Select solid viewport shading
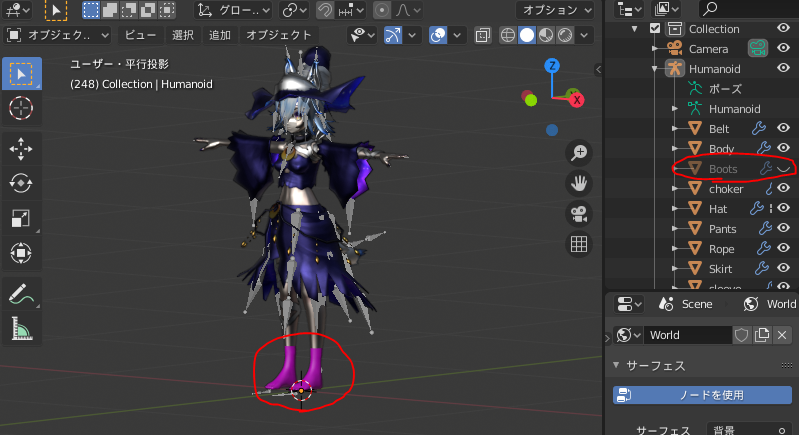Viewport: 799px width, 435px height. (x=527, y=35)
